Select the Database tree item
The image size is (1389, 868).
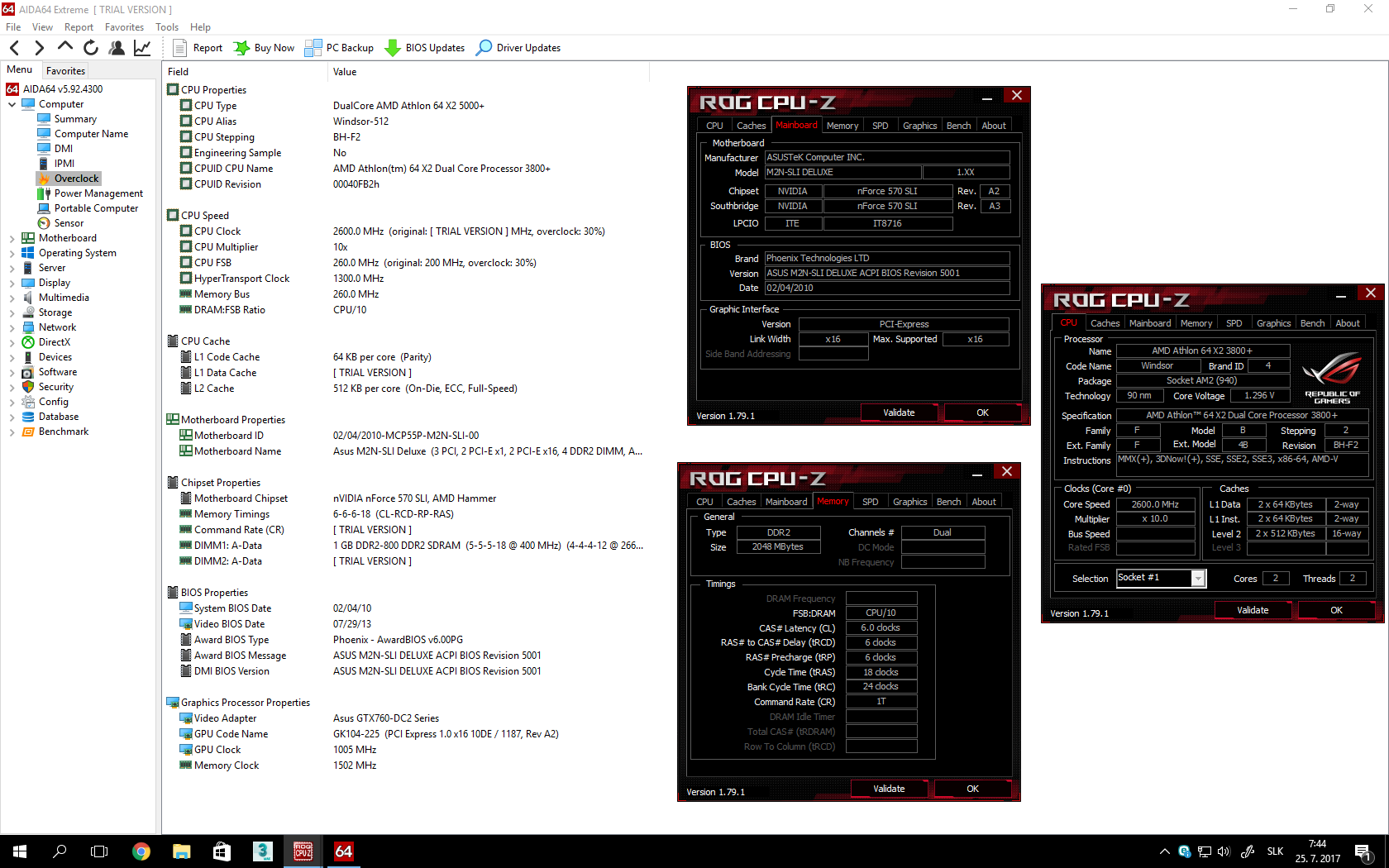pyautogui.click(x=59, y=417)
